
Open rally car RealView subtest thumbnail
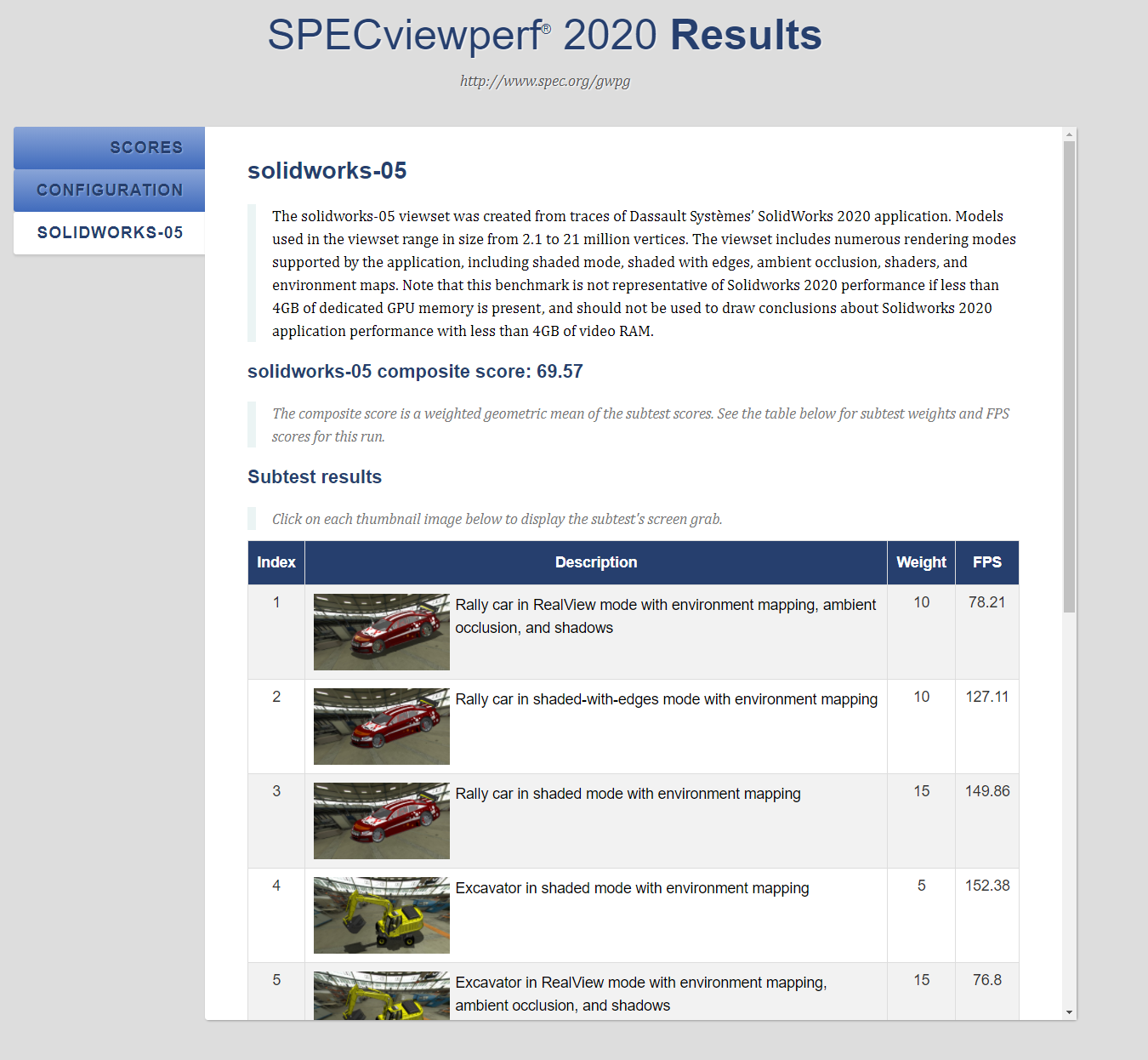(x=381, y=632)
